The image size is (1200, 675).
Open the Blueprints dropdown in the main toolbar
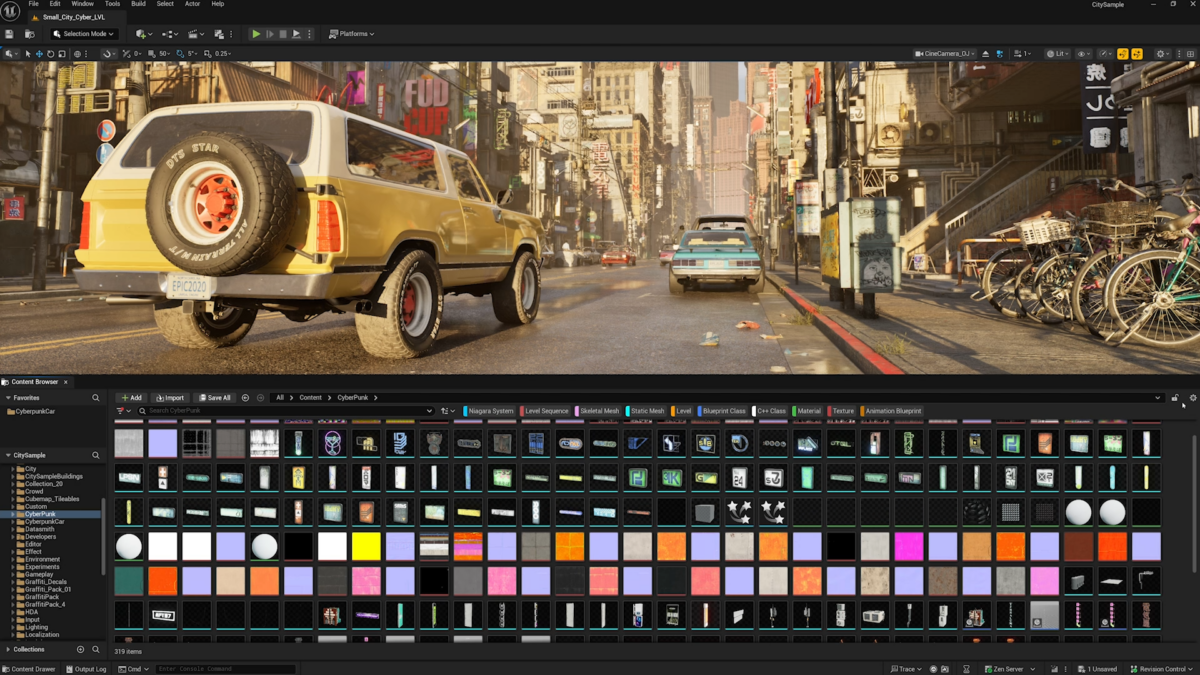pos(170,34)
